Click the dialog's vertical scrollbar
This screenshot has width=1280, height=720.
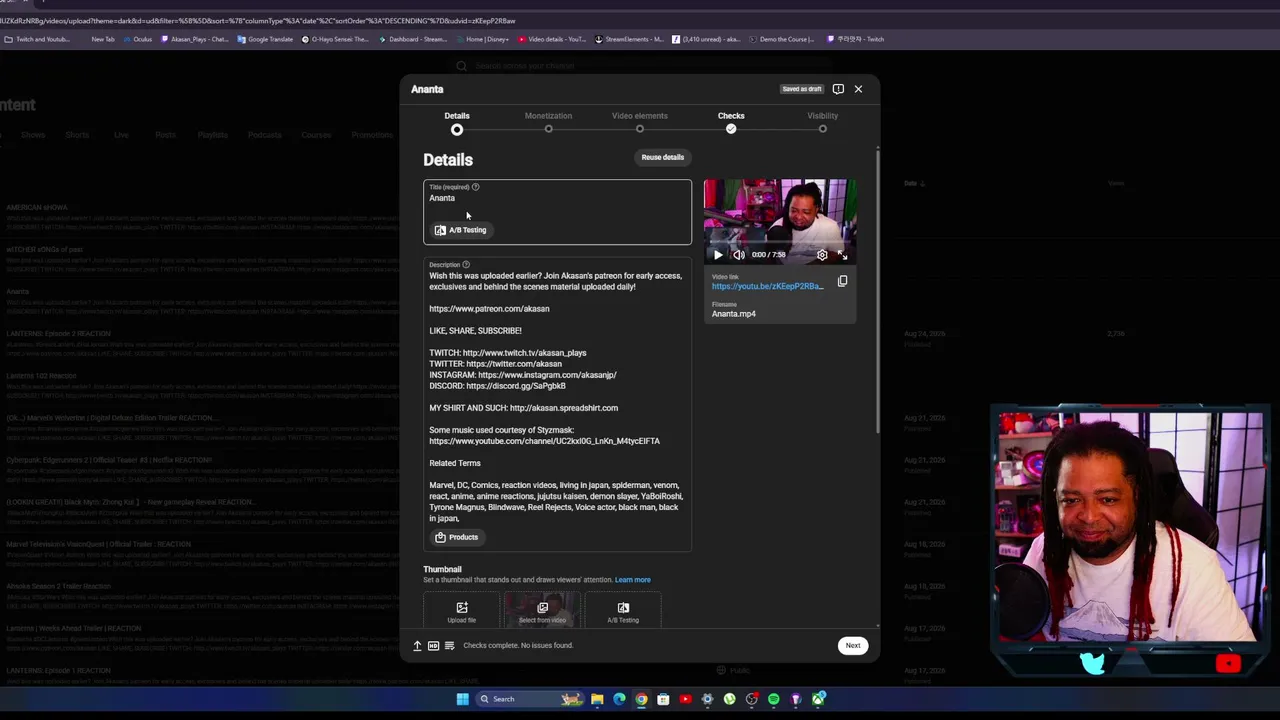coord(878,290)
